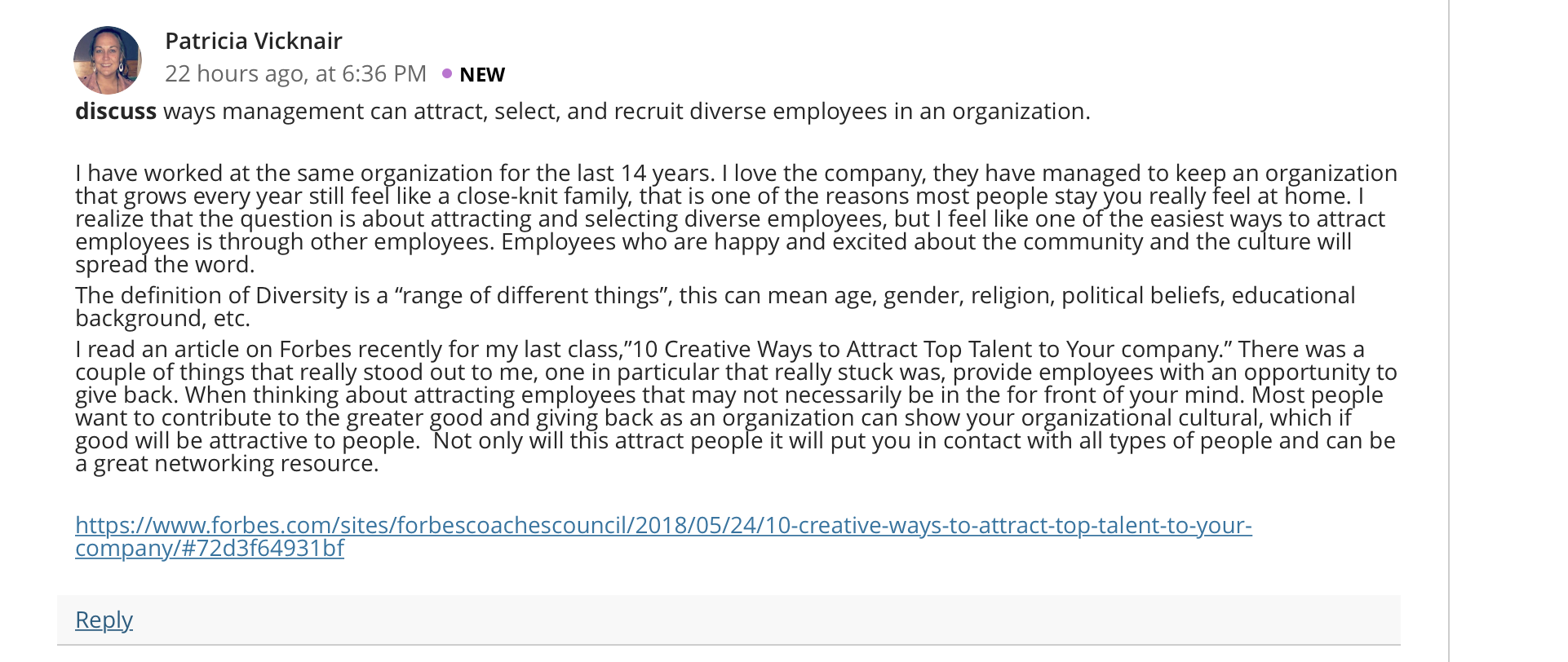Click the purple unread dot indicator
The image size is (1568, 662).
[447, 73]
